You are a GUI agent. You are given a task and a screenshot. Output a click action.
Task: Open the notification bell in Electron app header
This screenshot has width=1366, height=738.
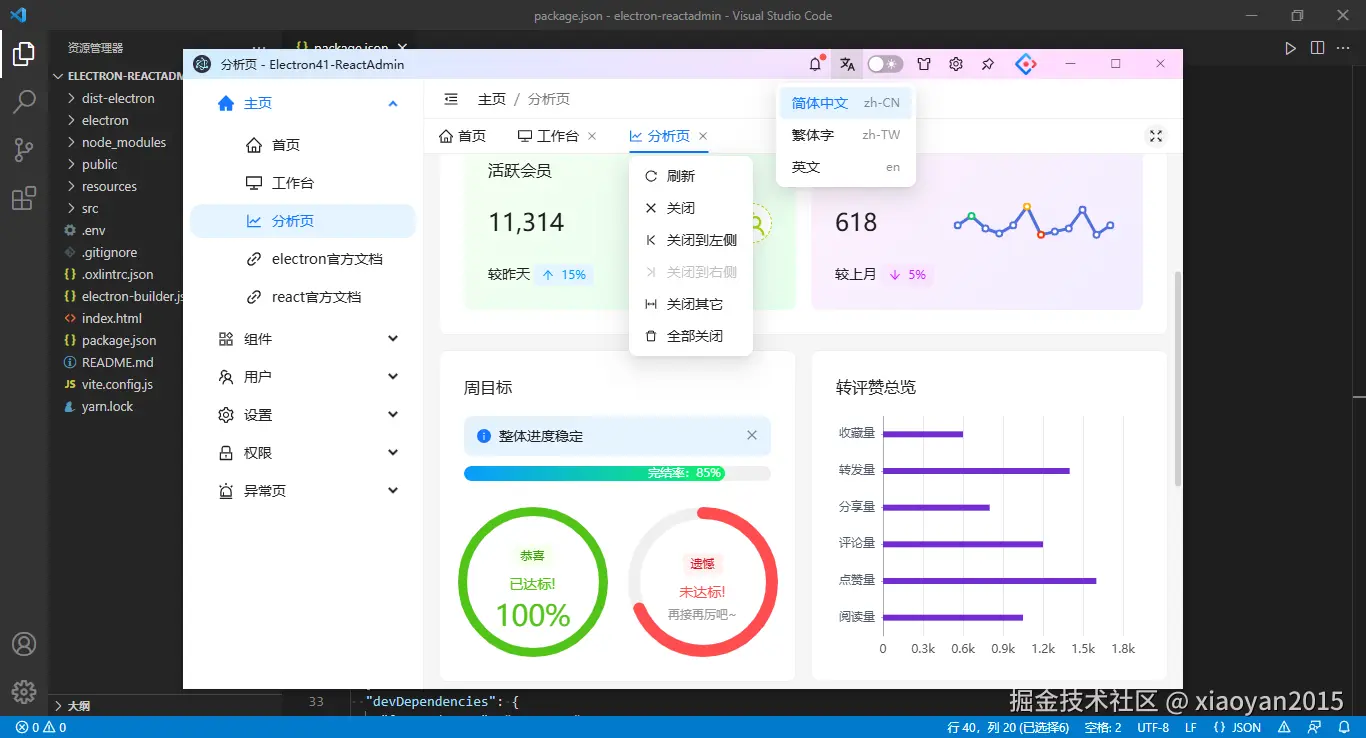[816, 64]
